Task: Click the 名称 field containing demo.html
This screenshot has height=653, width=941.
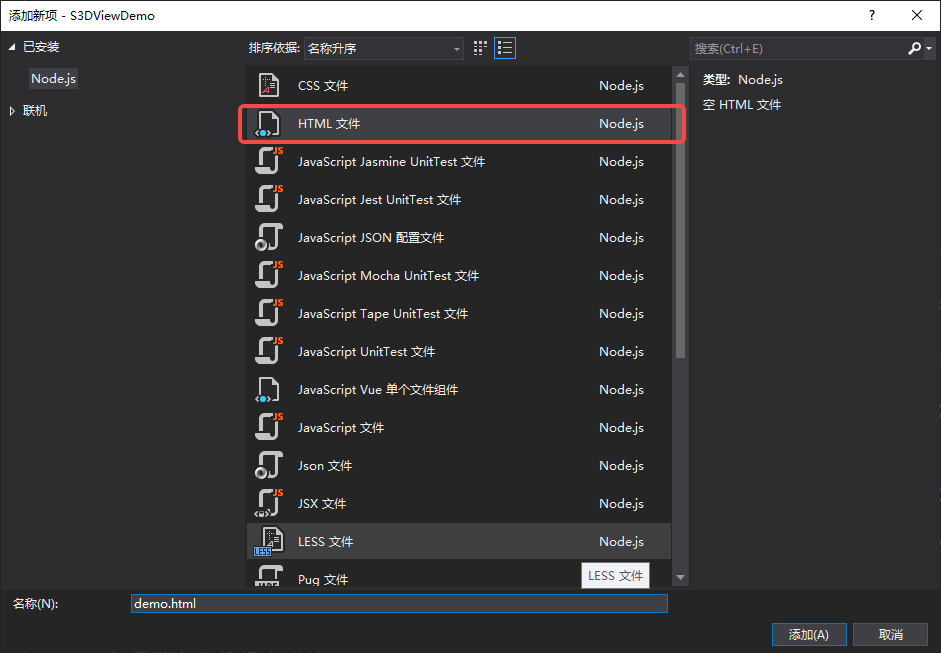Action: (x=399, y=604)
